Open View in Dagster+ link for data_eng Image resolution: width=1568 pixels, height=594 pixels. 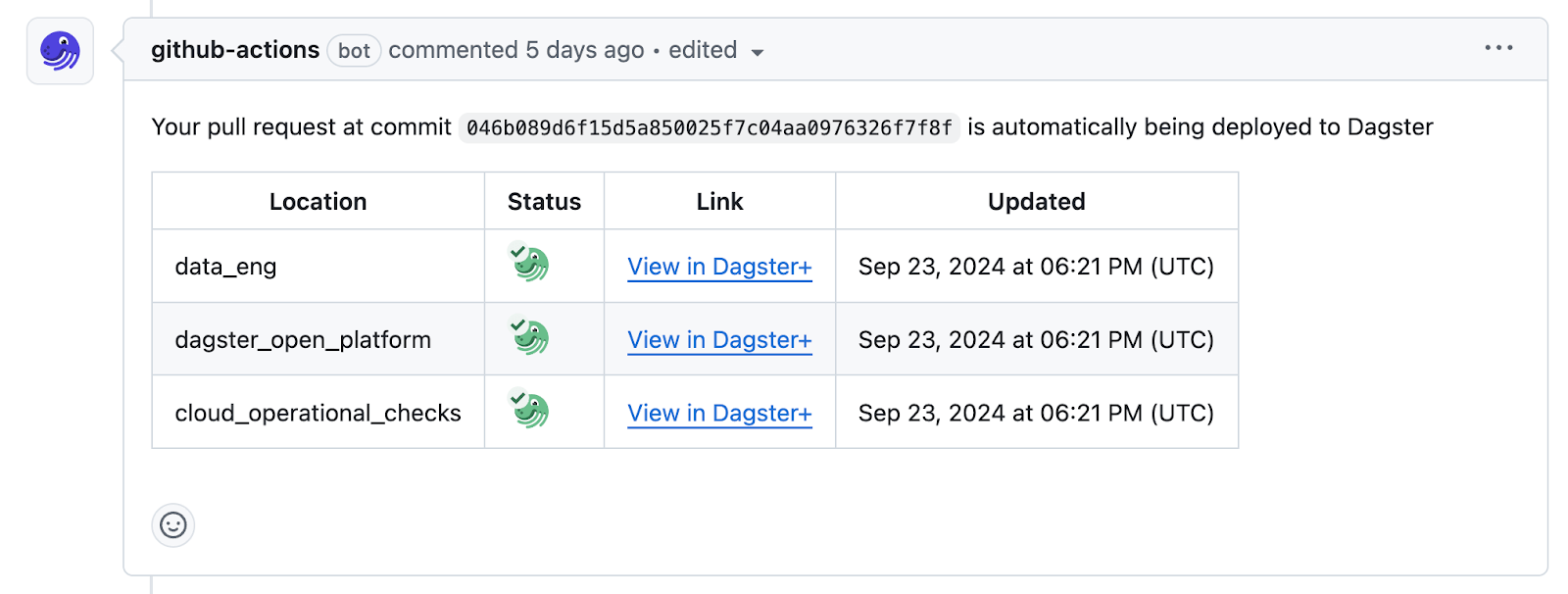(719, 267)
